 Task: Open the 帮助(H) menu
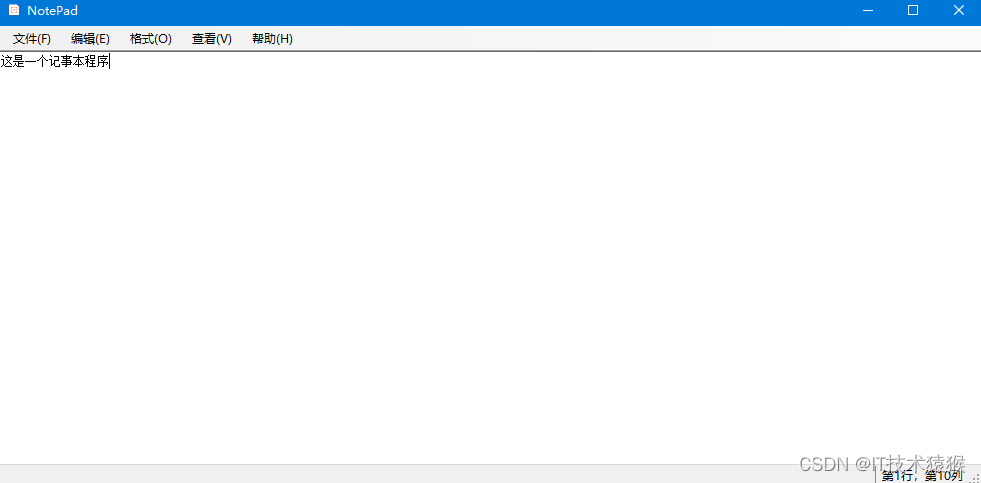[272, 39]
